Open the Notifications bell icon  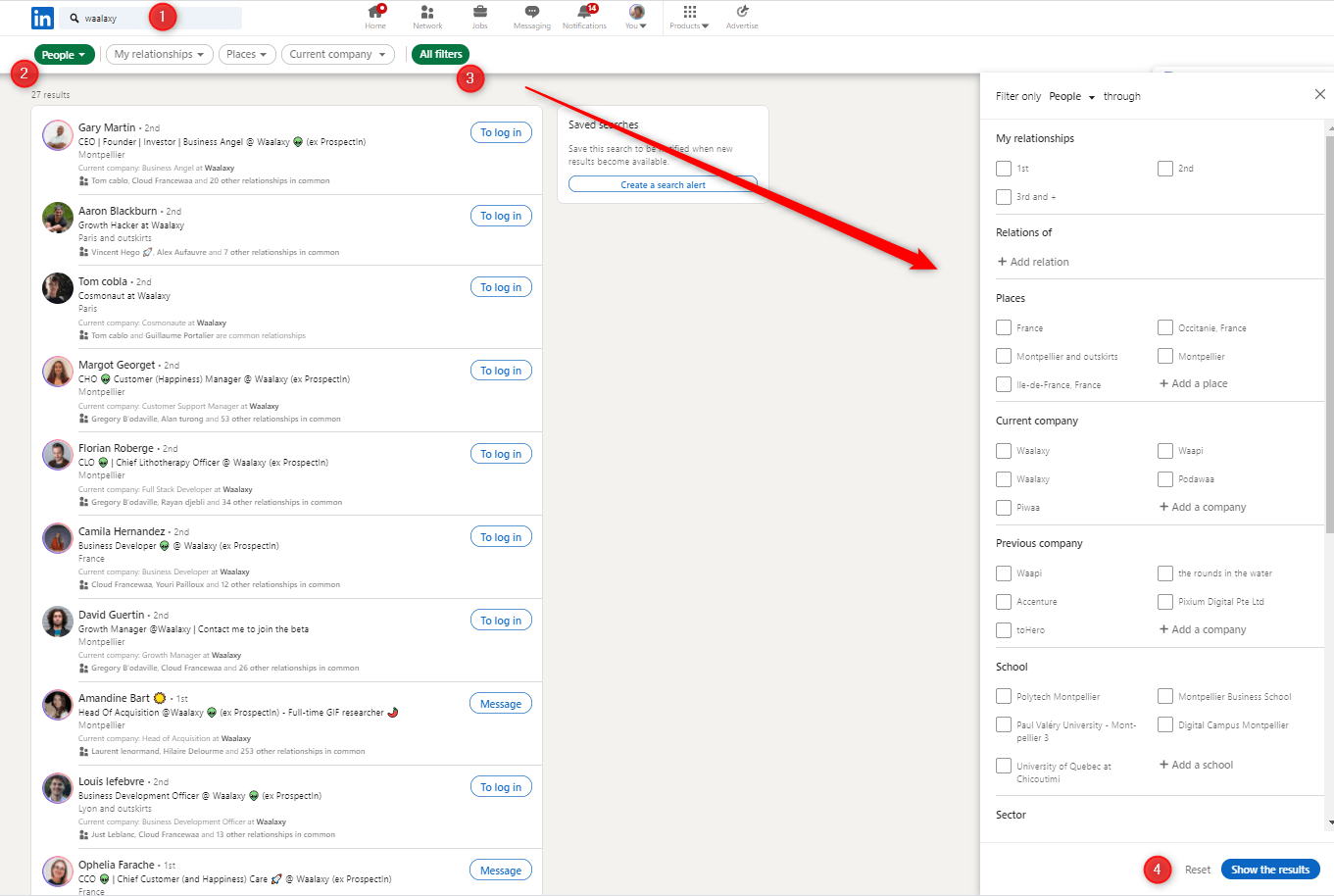[x=585, y=12]
